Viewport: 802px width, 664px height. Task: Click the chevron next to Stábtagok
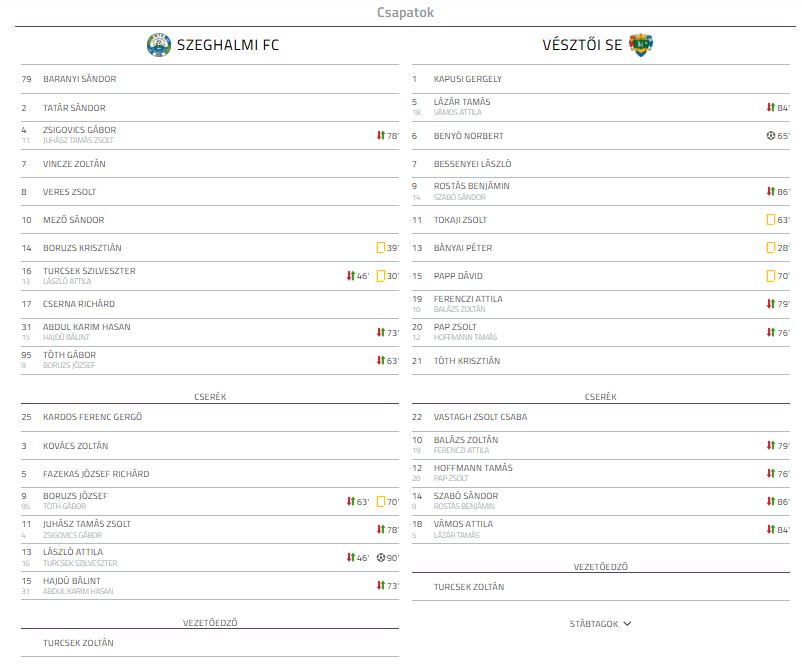point(628,624)
